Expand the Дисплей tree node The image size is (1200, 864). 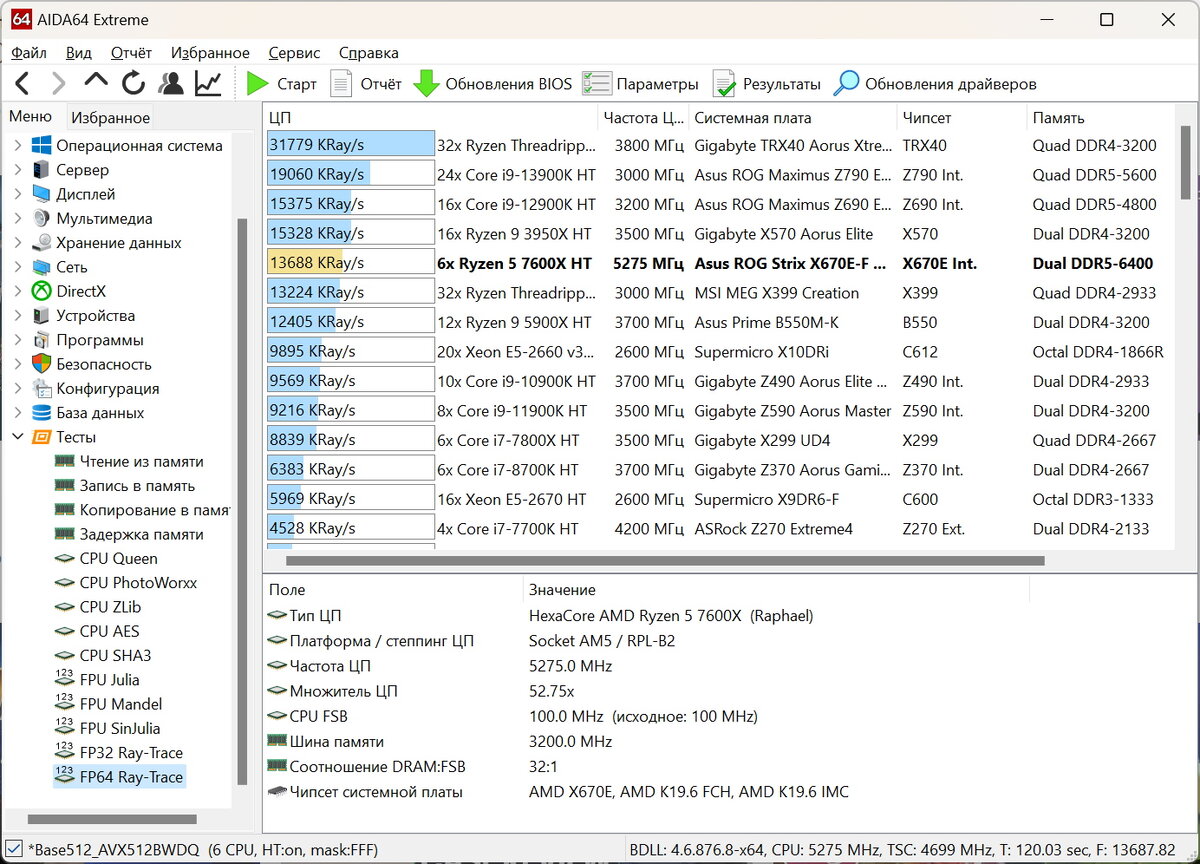pos(17,194)
